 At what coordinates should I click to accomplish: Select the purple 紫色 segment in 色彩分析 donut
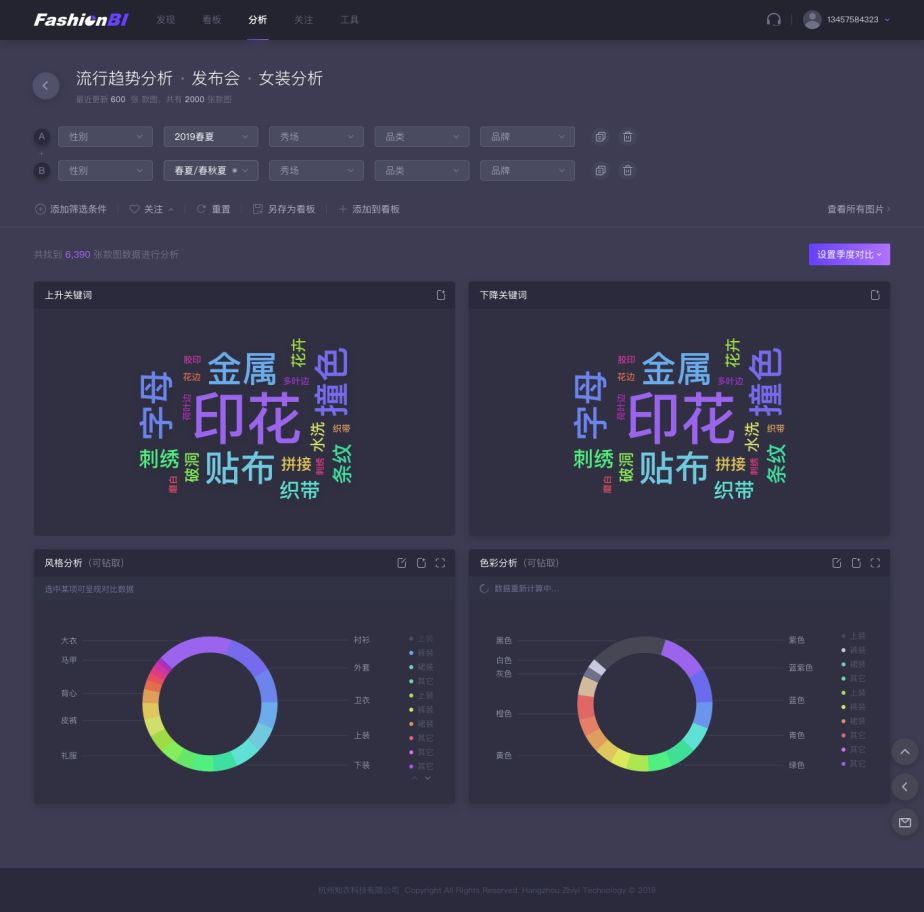pos(682,655)
